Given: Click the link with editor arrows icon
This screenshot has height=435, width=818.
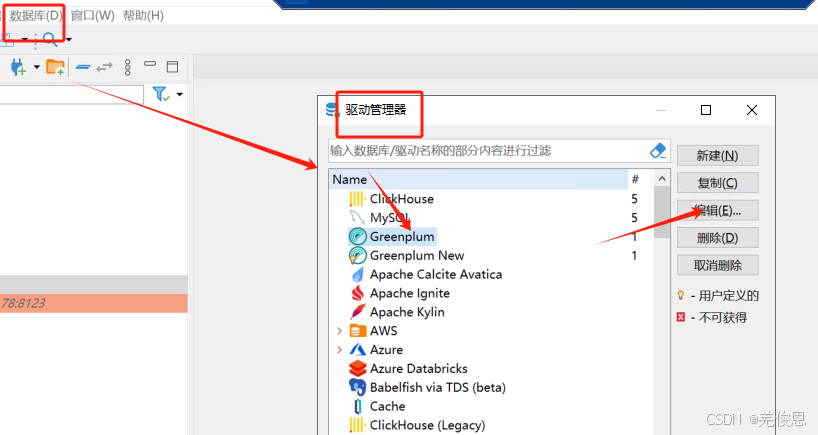Looking at the screenshot, I should pyautogui.click(x=104, y=67).
